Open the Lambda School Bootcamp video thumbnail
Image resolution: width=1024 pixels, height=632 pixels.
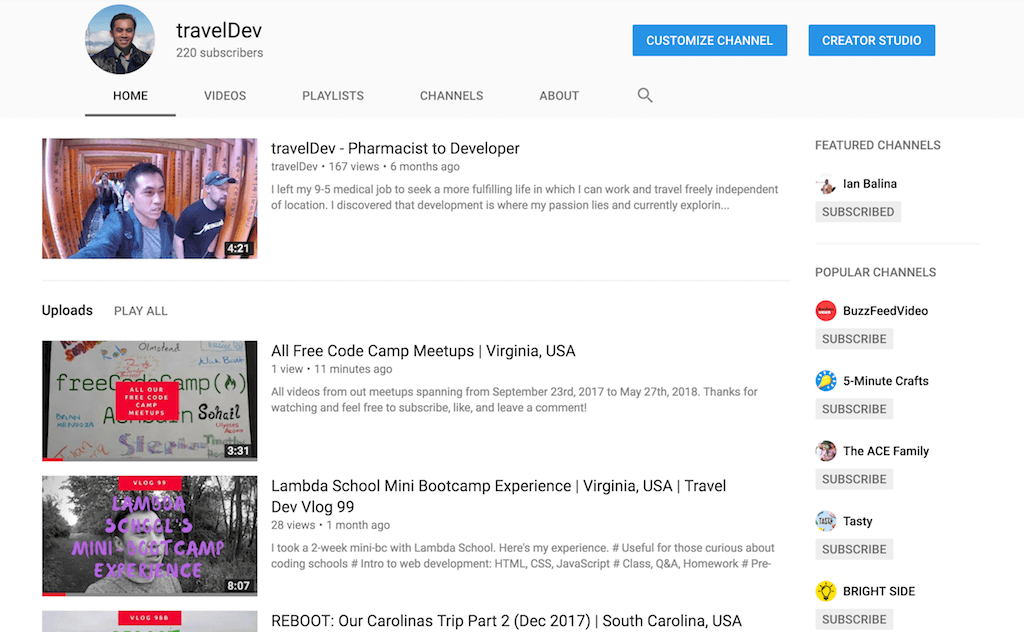(x=150, y=536)
